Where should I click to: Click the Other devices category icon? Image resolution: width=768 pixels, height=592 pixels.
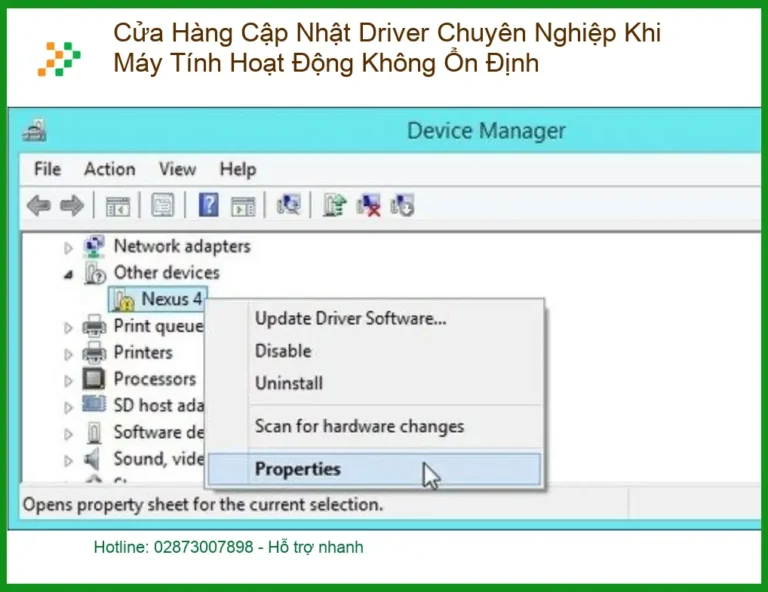[95, 273]
